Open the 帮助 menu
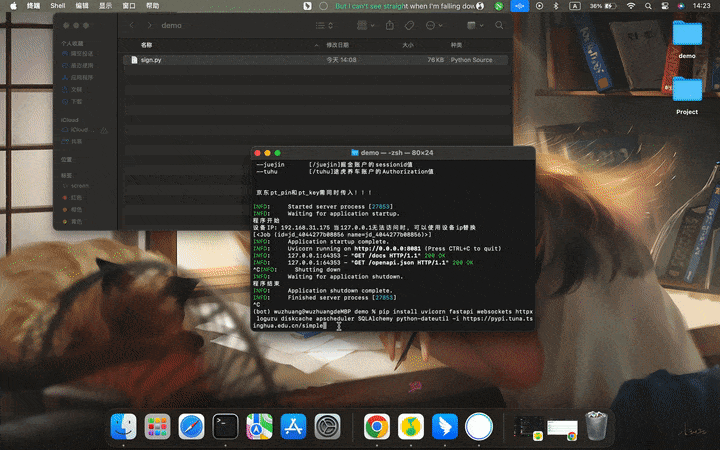720x450 pixels. pos(152,6)
